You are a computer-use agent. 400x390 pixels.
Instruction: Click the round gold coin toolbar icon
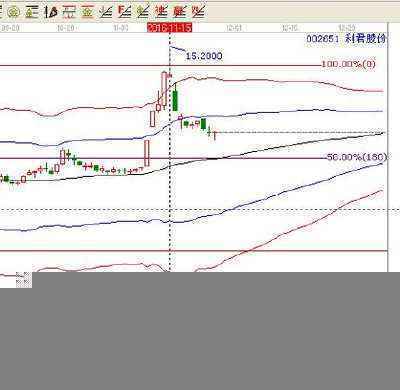point(13,12)
